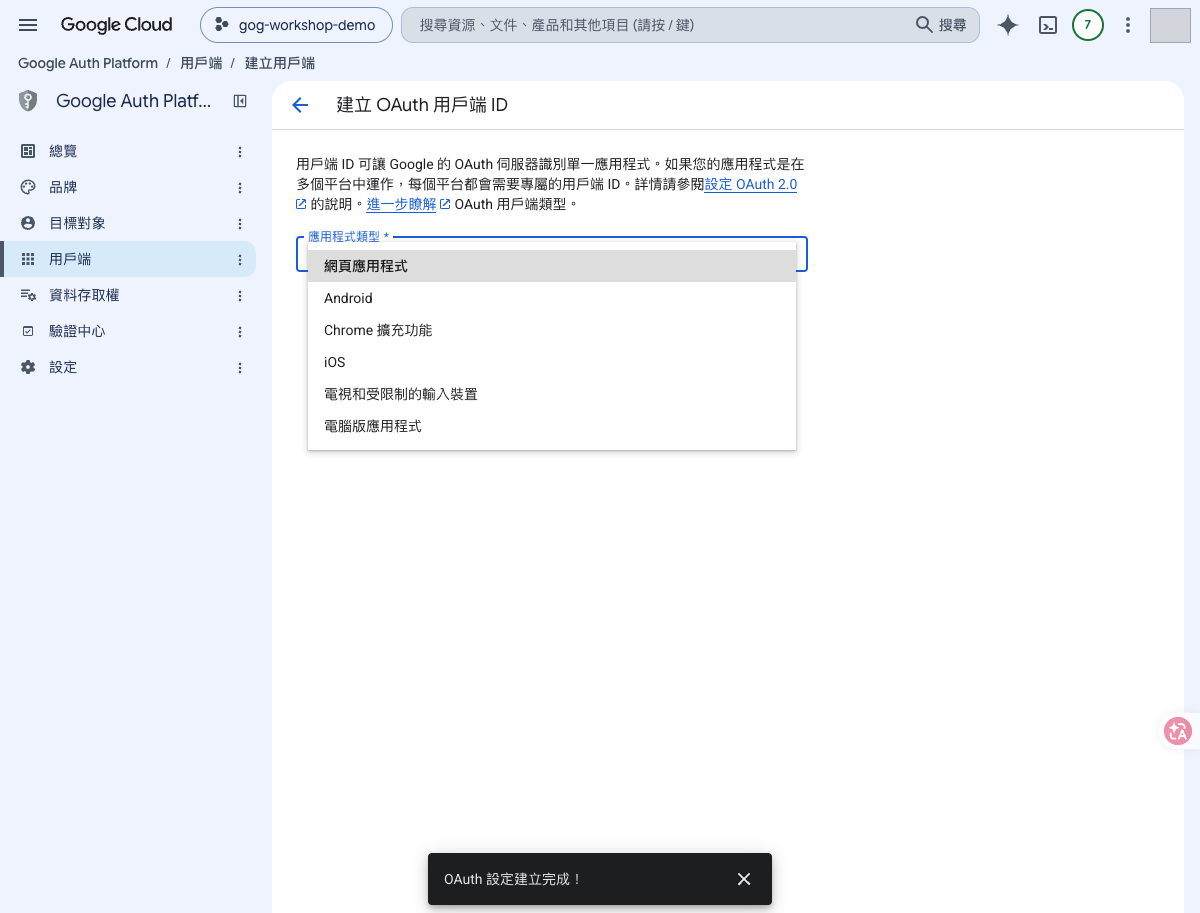Open the main hamburger navigation menu
This screenshot has height=913, width=1200.
click(x=28, y=25)
